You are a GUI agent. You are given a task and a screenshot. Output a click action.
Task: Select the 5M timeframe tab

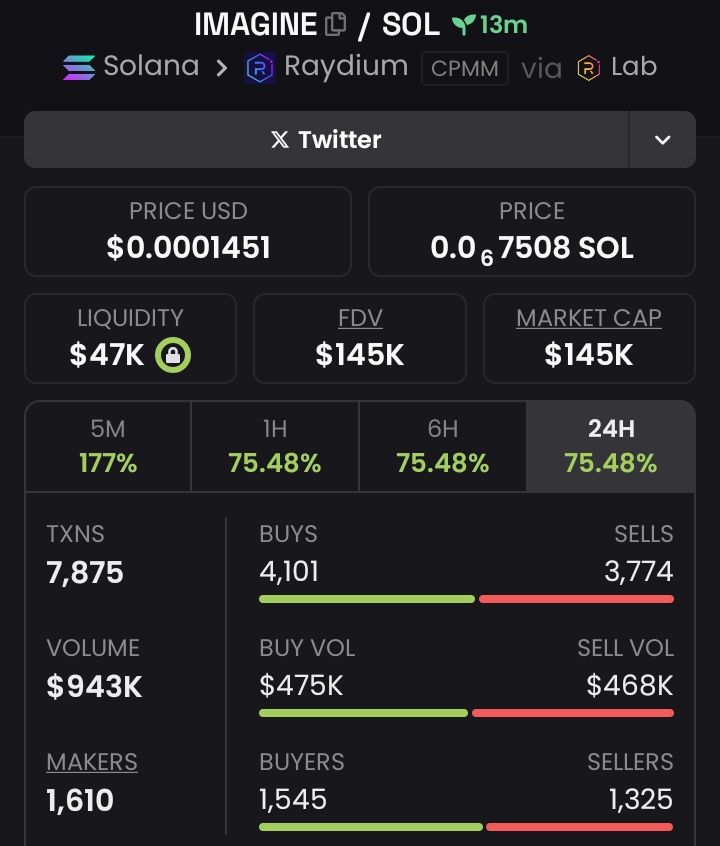(108, 446)
